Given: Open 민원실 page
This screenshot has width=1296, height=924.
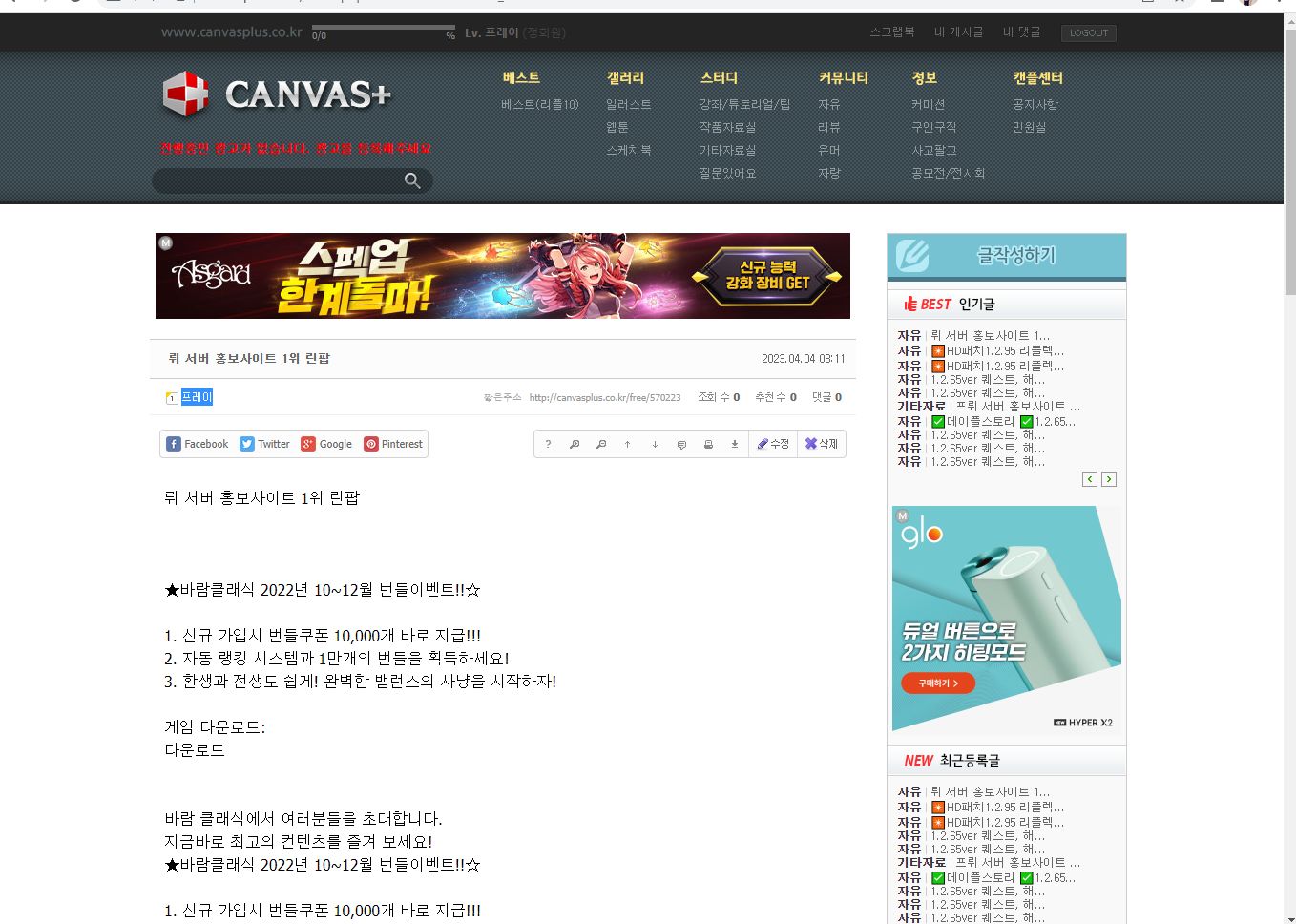Looking at the screenshot, I should pos(1030,128).
